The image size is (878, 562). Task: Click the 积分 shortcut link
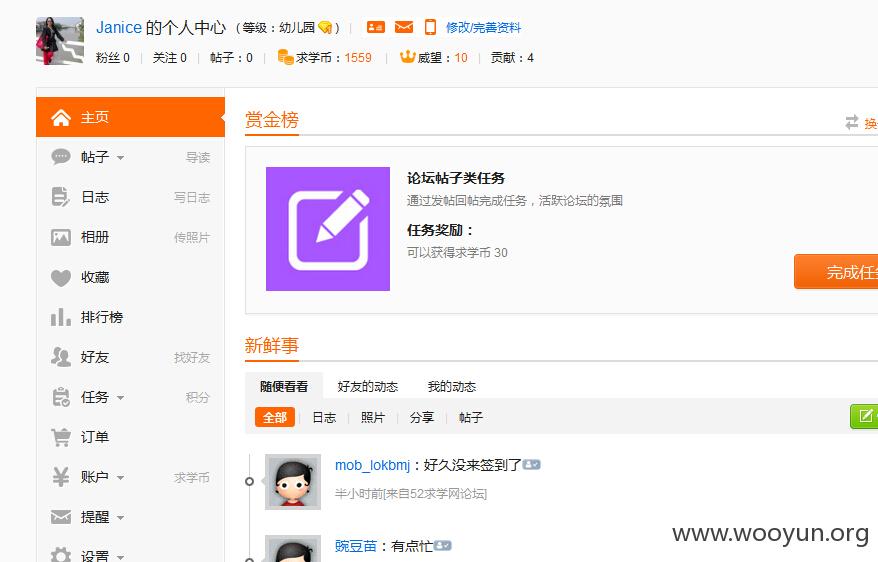tap(198, 397)
